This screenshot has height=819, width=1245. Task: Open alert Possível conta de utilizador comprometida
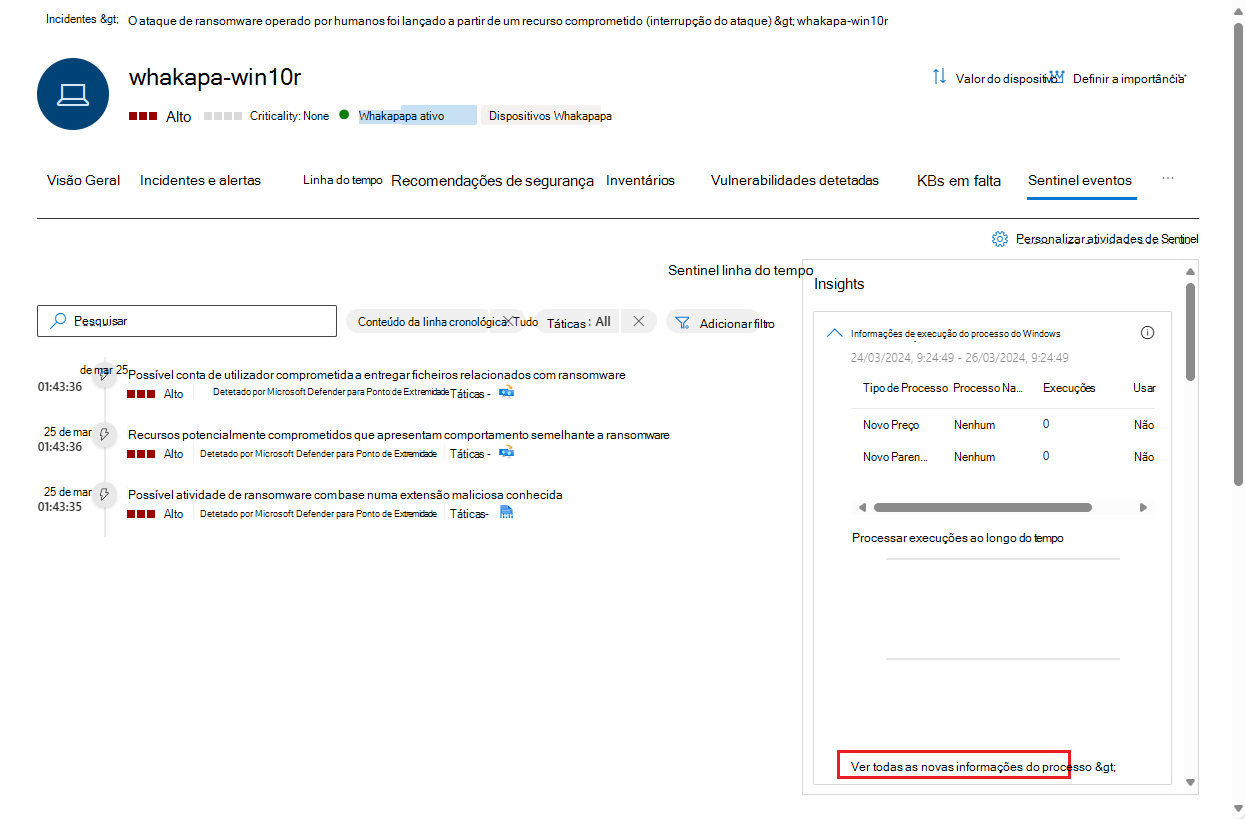click(x=377, y=375)
